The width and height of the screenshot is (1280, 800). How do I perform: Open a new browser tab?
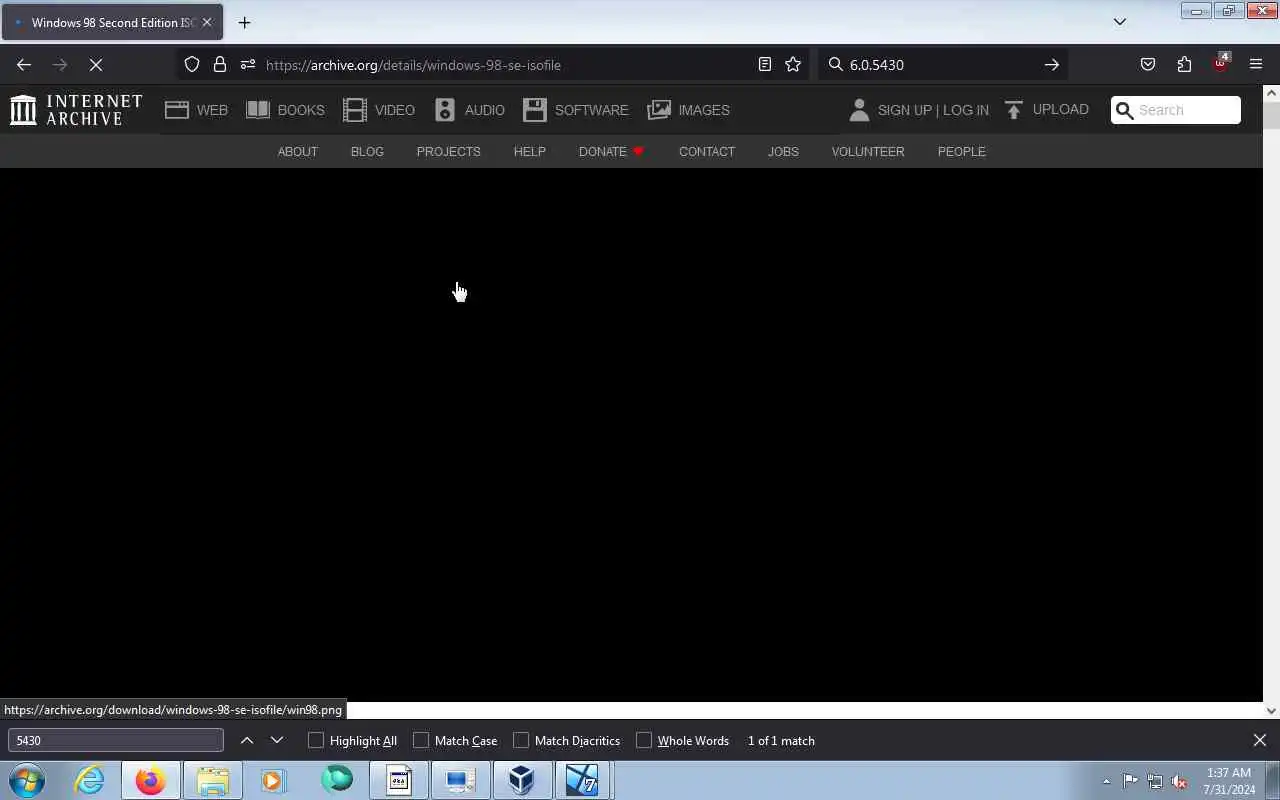[x=244, y=22]
